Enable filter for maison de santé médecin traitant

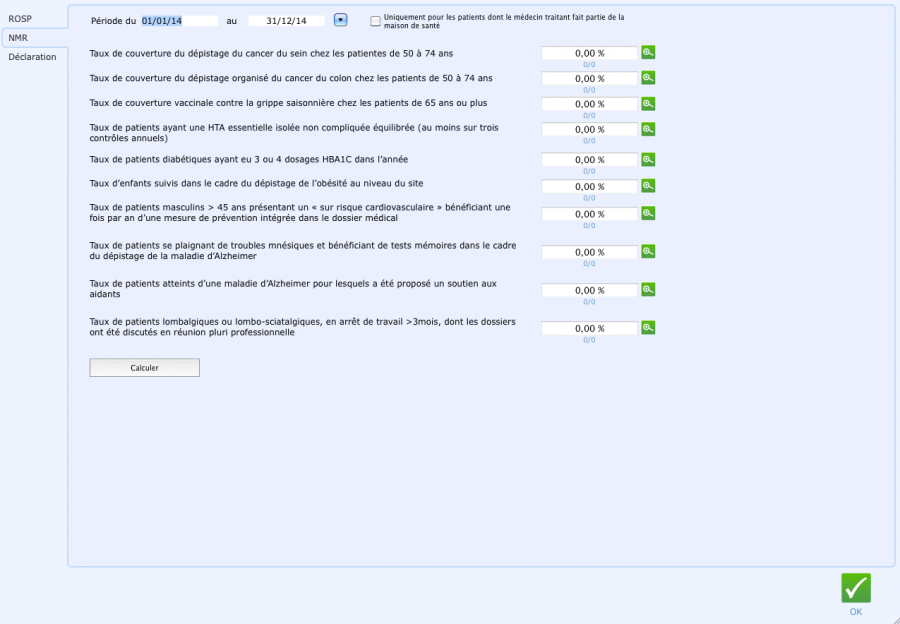click(375, 21)
